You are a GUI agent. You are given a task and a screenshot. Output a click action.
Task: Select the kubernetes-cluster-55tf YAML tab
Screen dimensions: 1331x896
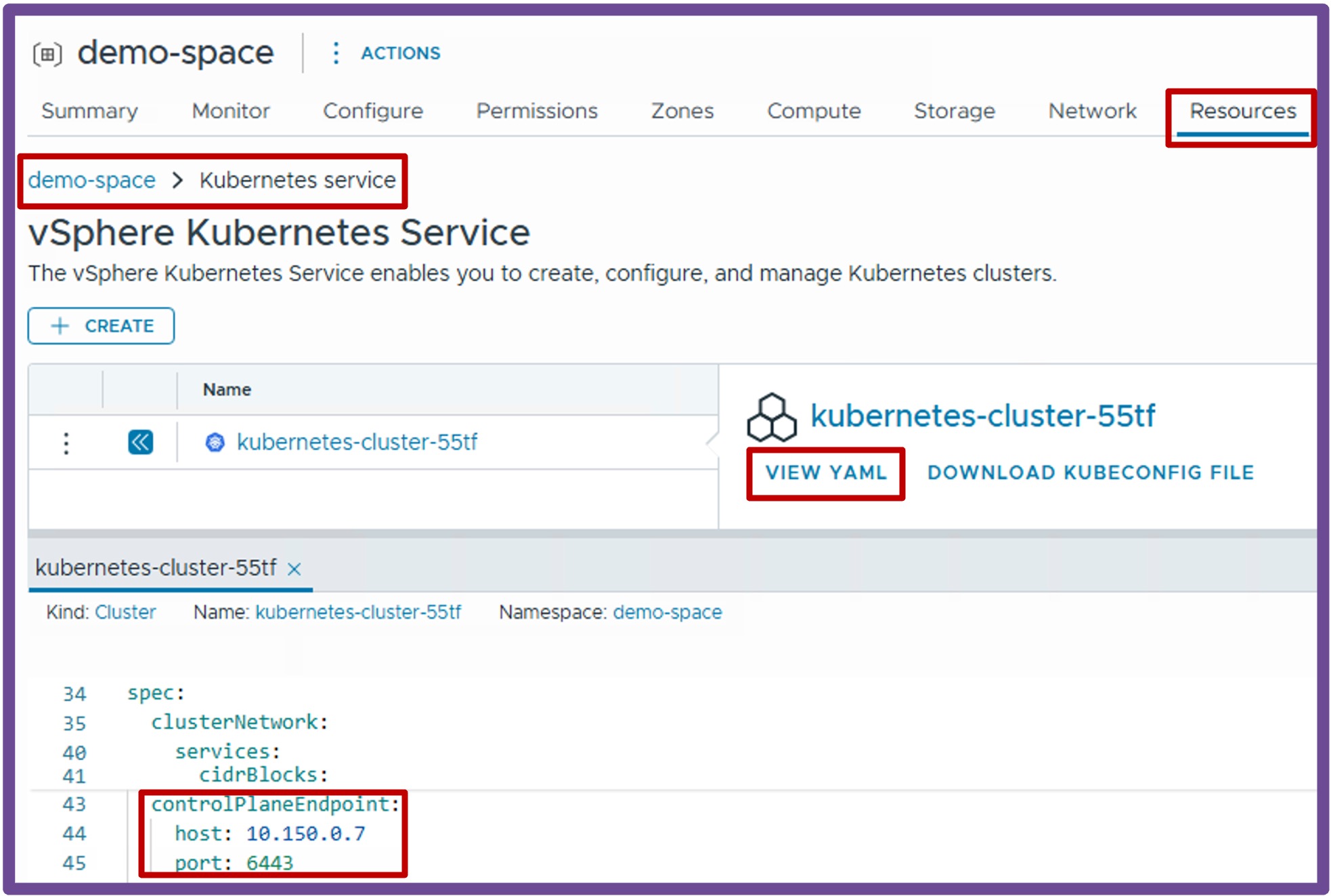[156, 567]
